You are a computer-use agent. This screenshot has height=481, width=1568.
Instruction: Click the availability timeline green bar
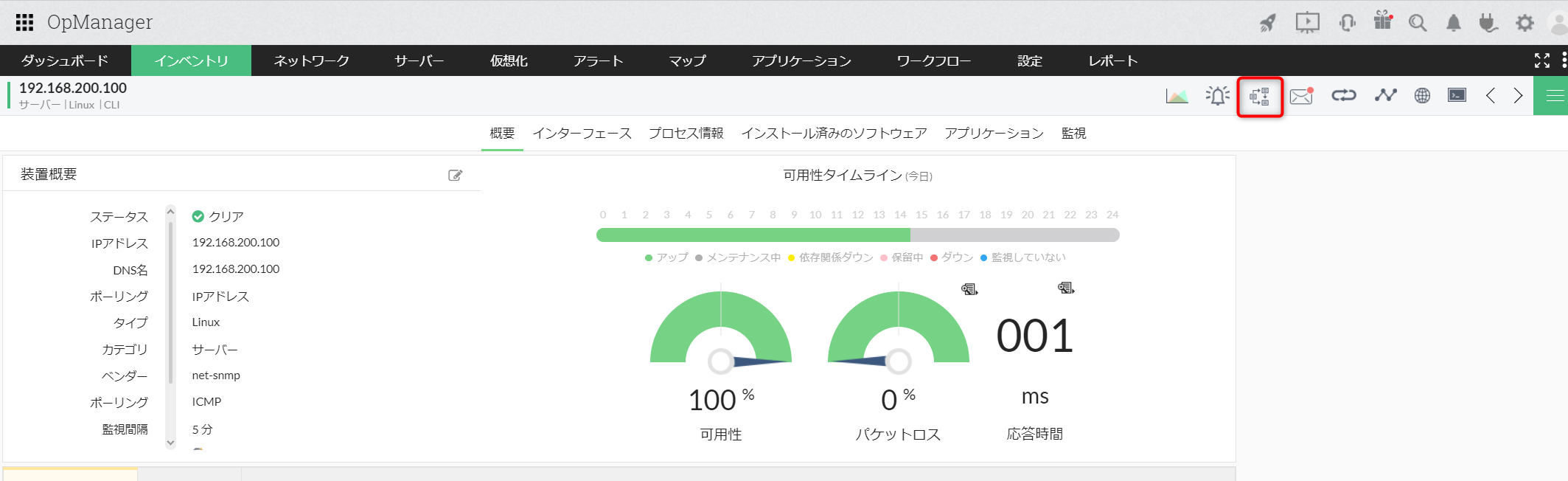point(753,235)
